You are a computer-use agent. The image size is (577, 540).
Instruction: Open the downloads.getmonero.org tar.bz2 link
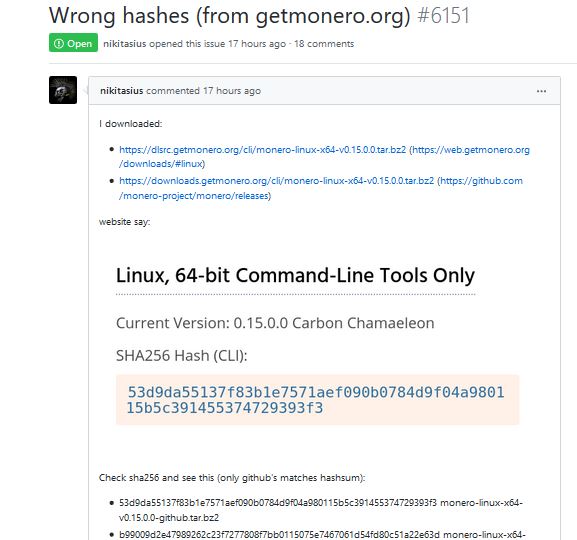coord(276,181)
